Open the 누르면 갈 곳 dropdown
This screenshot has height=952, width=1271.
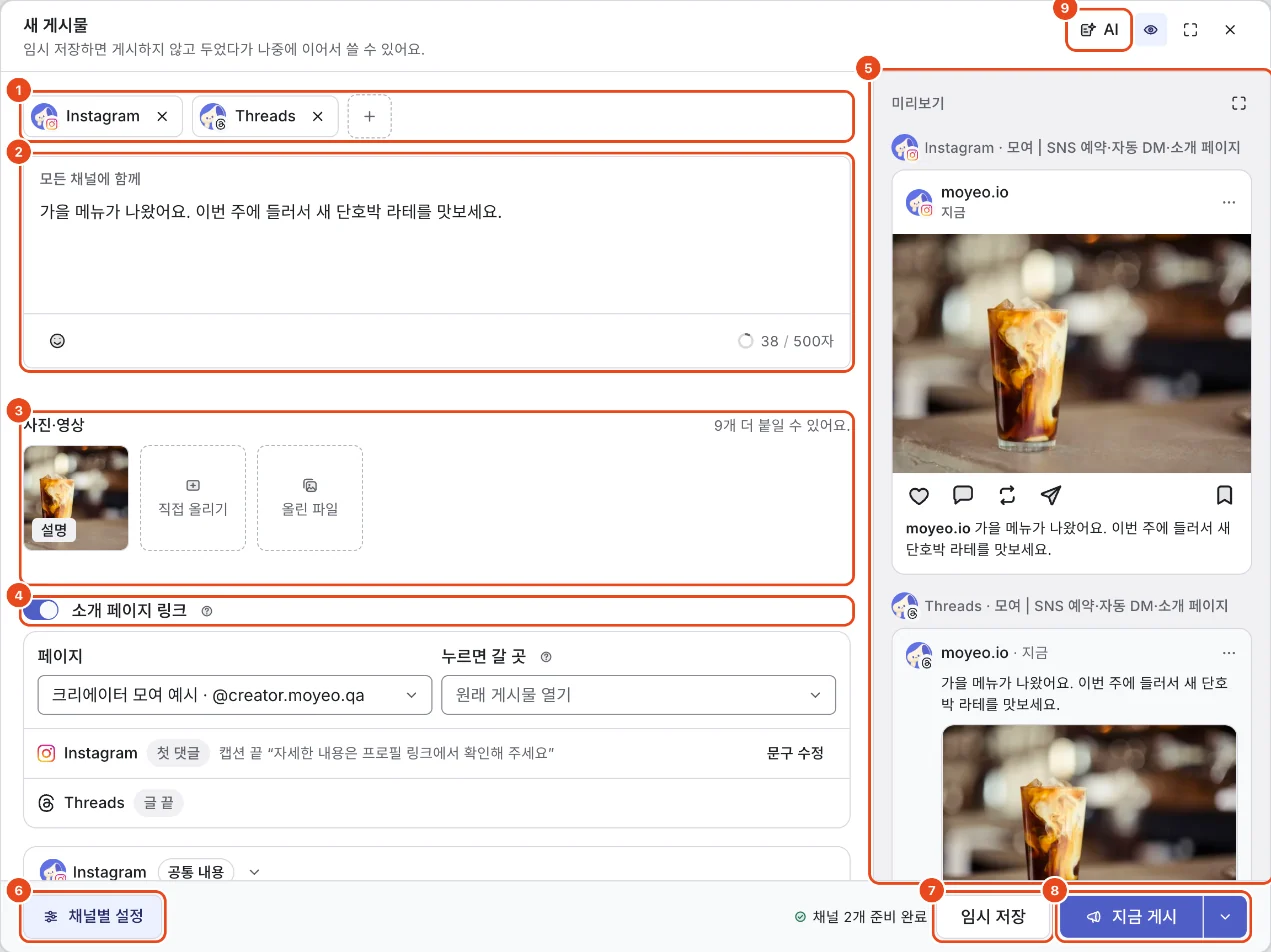click(638, 695)
